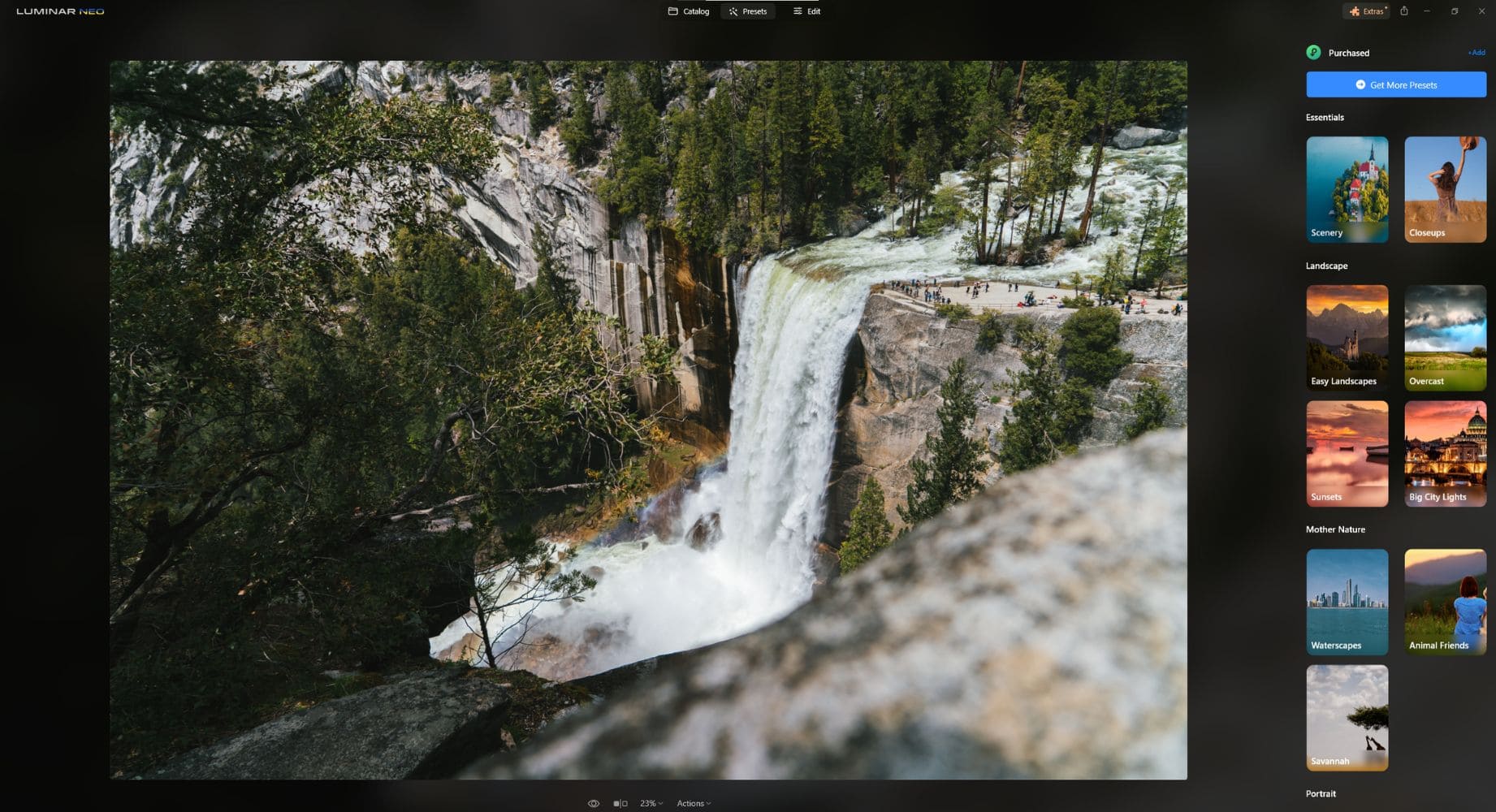The height and width of the screenshot is (812, 1496).
Task: Open the Actions dropdown
Action: point(693,802)
